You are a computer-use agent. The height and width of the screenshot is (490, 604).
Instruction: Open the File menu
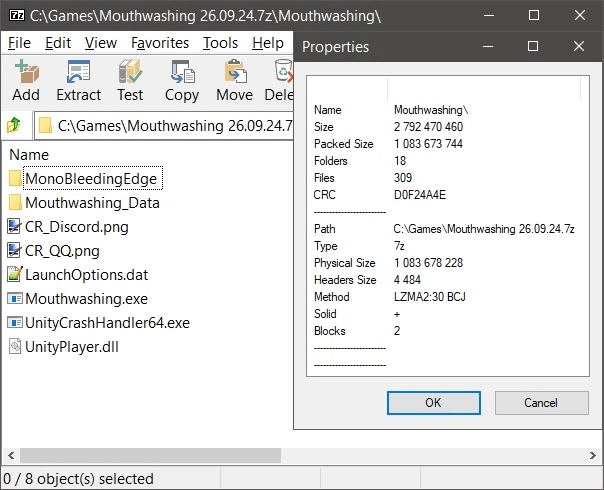coord(19,43)
